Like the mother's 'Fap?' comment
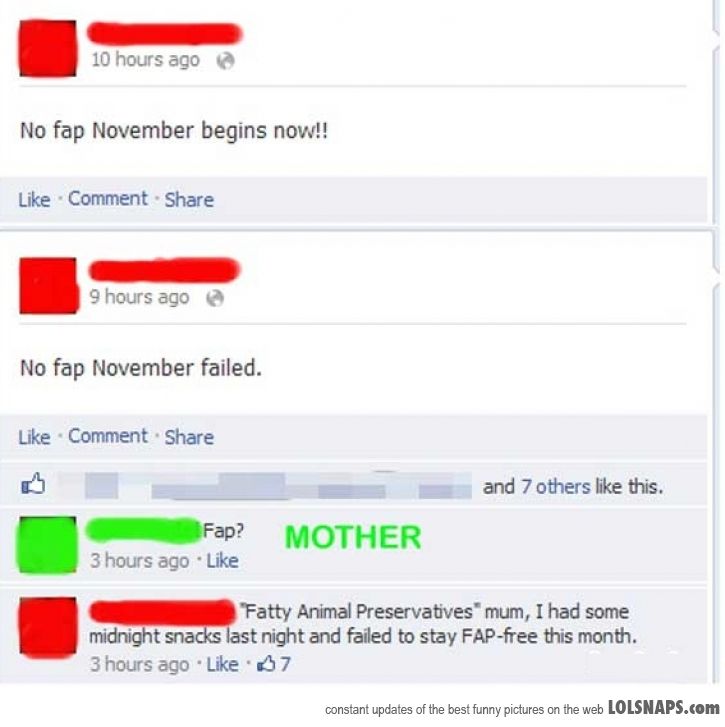This screenshot has height=727, width=725. click(x=223, y=561)
